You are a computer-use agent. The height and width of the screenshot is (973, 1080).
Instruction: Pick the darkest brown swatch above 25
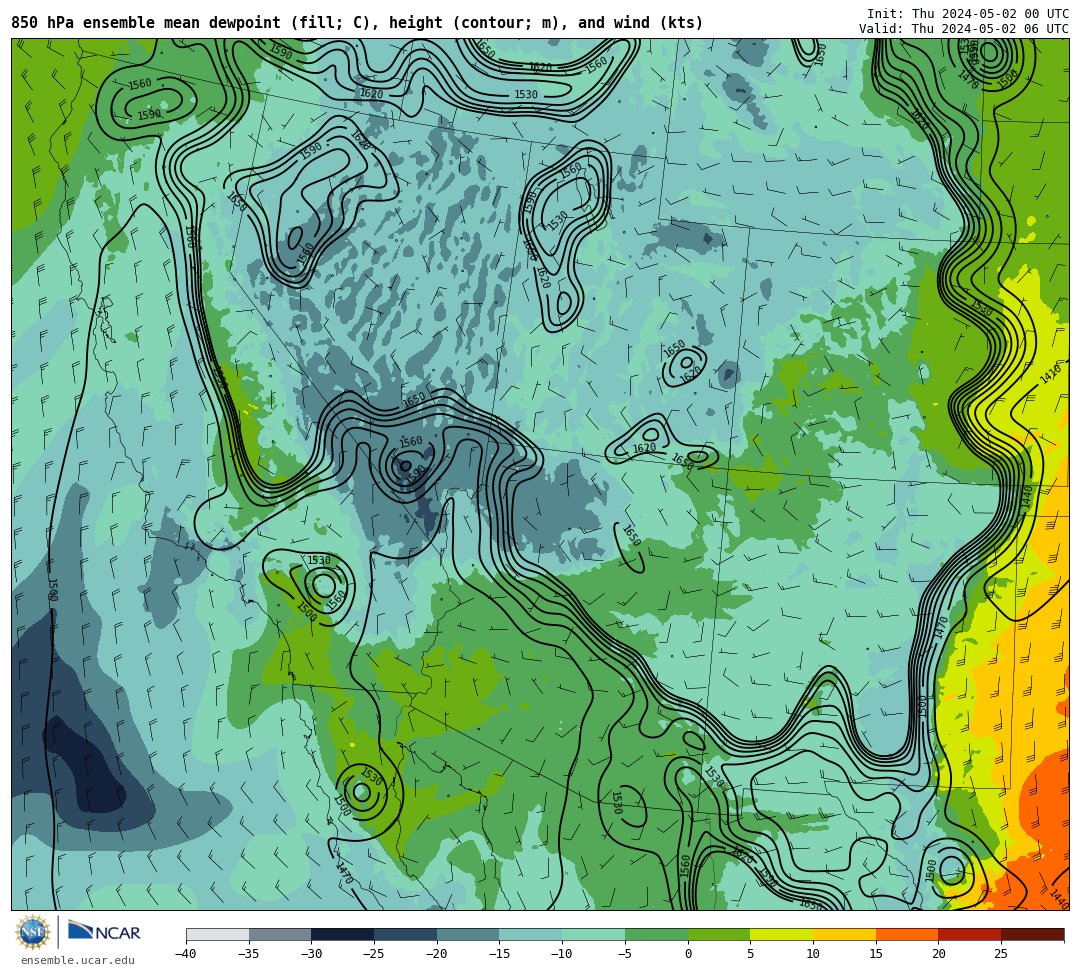tap(1032, 934)
